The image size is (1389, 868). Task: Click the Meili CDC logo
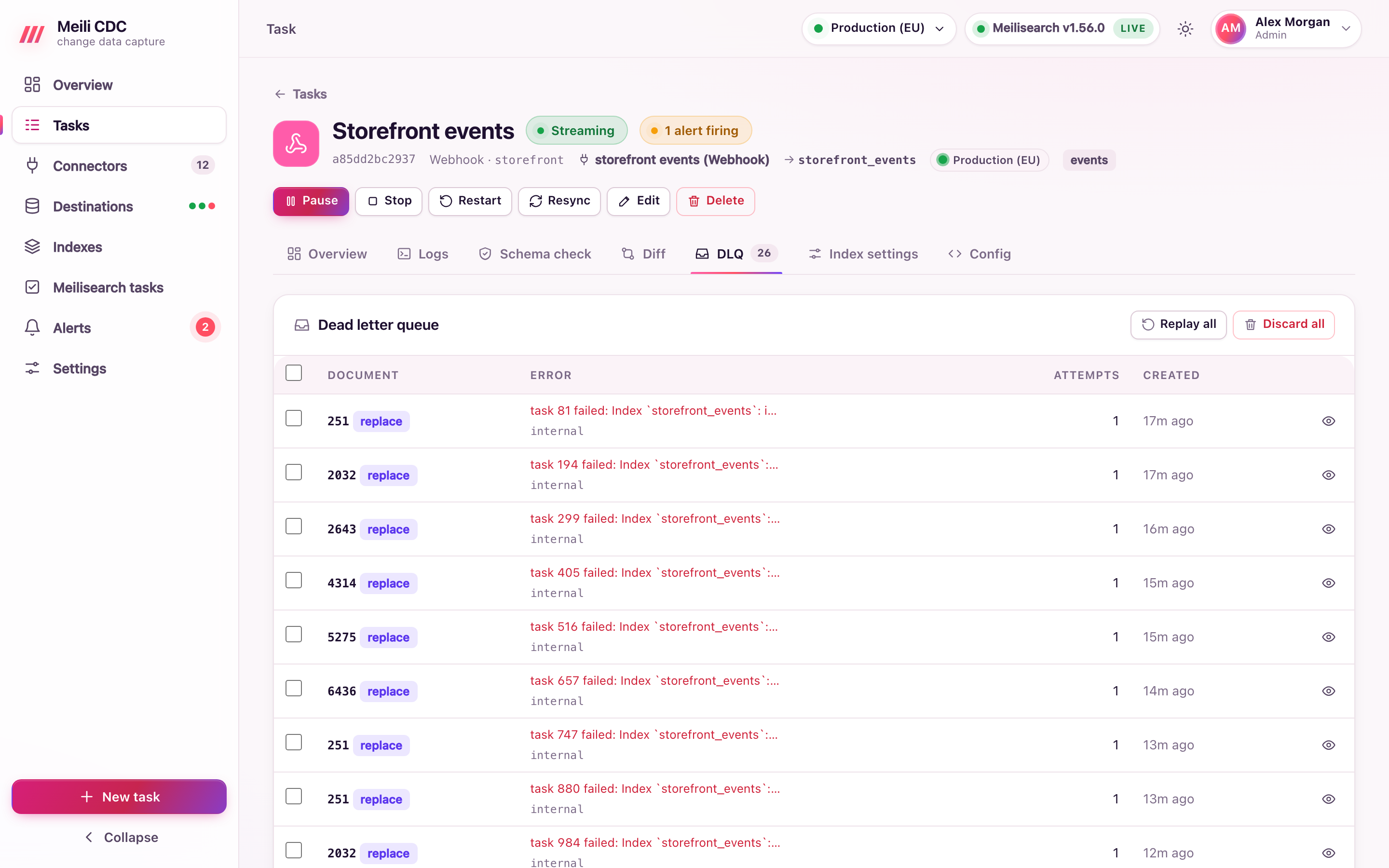[32, 33]
